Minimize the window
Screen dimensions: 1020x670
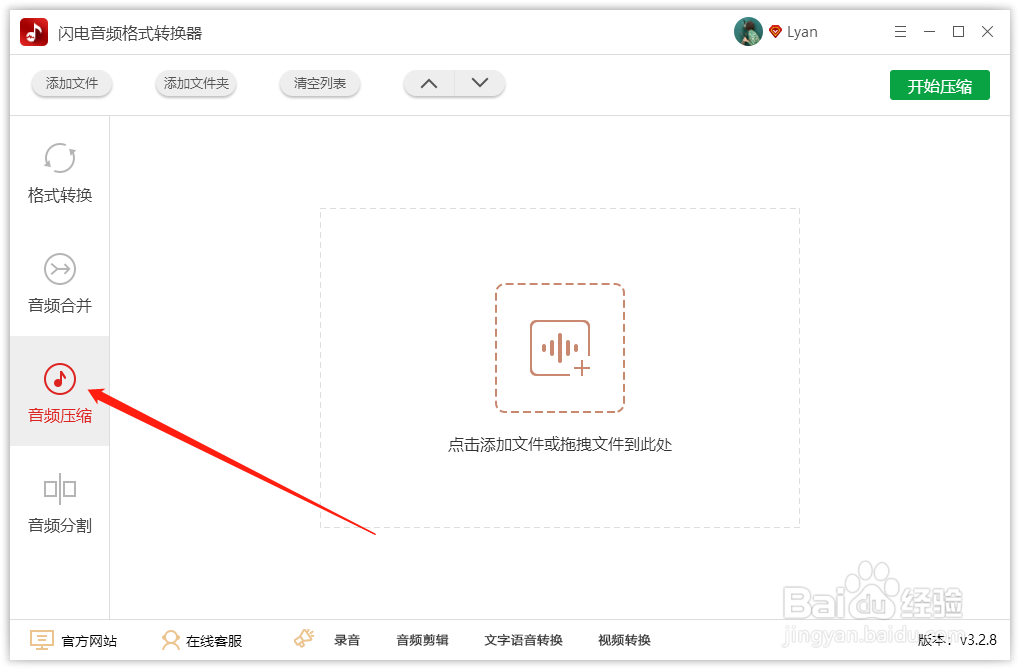tap(930, 32)
